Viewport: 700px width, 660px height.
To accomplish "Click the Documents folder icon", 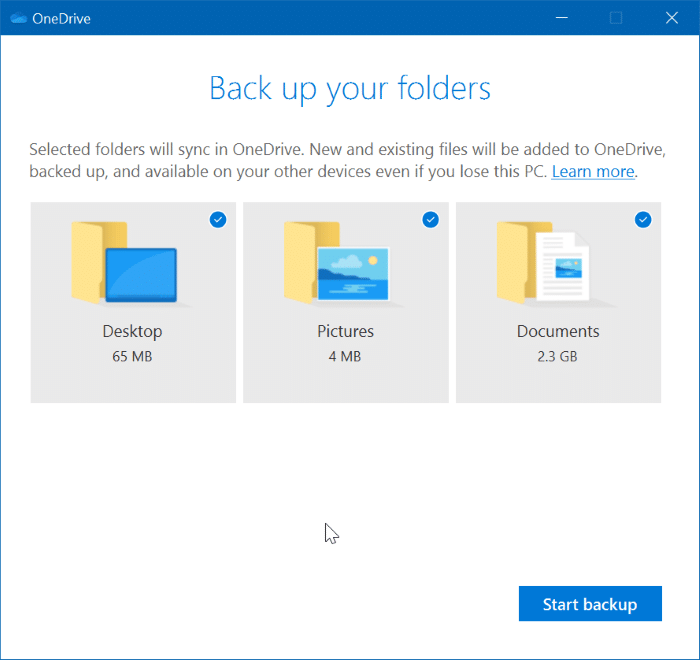I will tap(543, 263).
